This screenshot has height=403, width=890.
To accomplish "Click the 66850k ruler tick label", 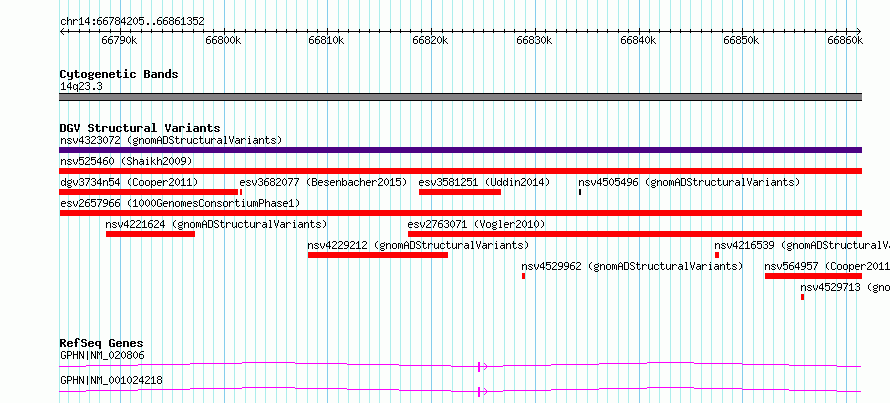I will [741, 40].
